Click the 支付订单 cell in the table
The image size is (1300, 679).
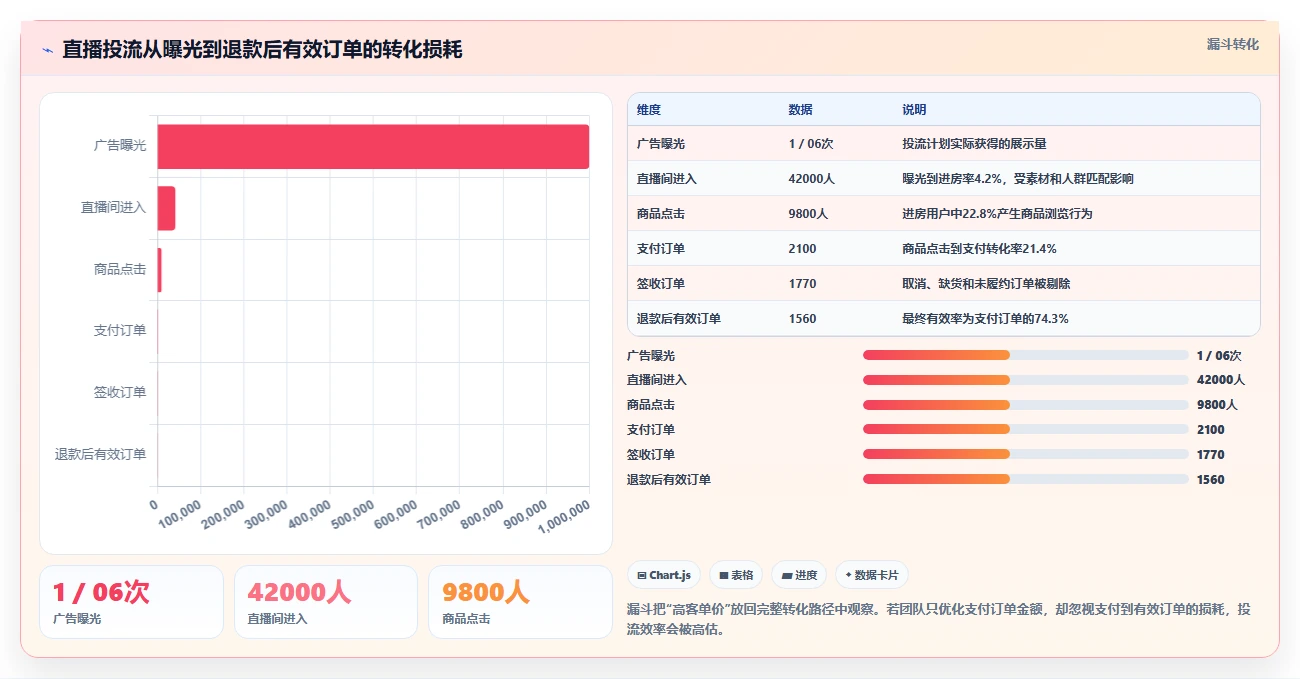tap(661, 249)
